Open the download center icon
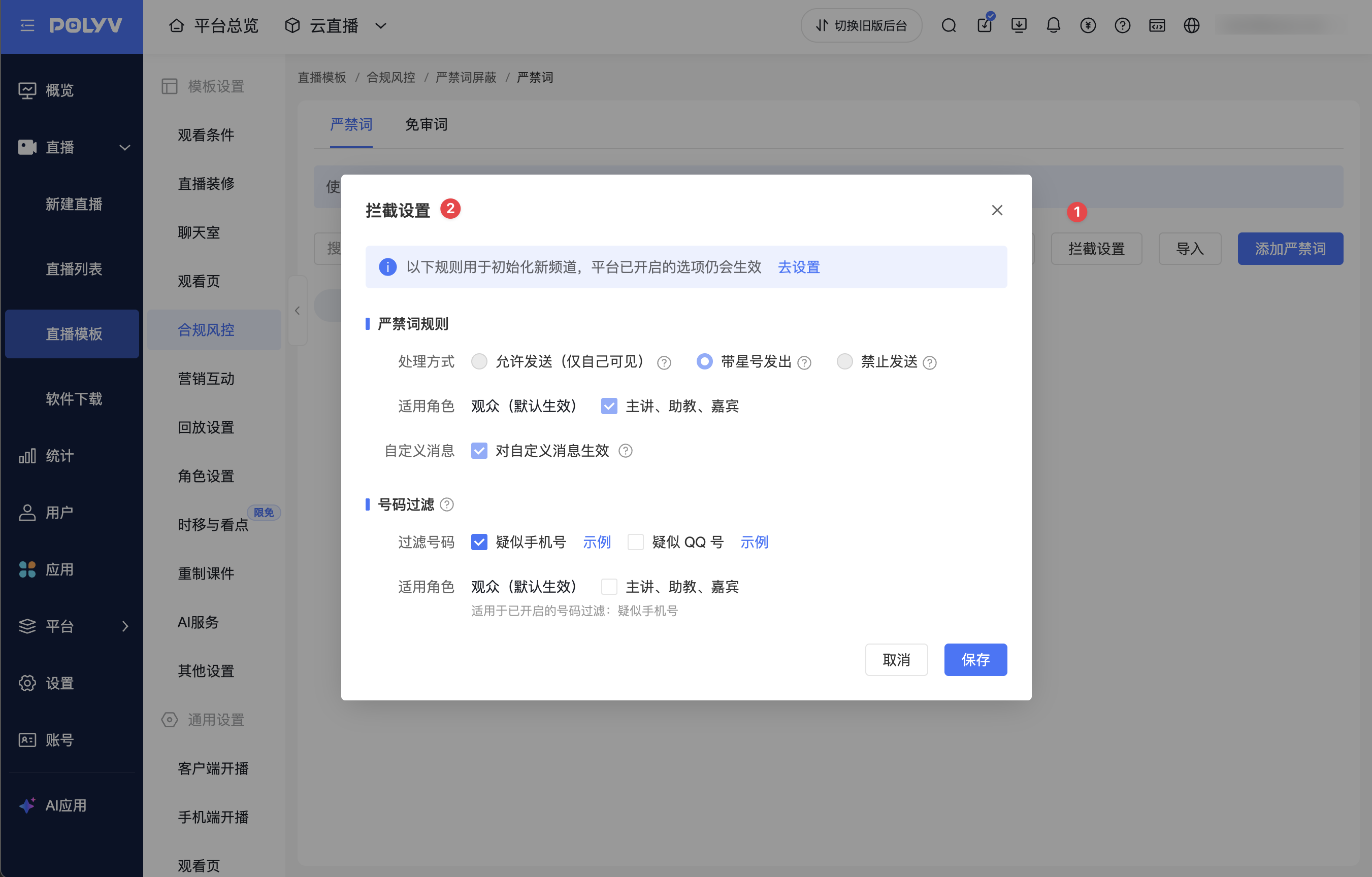 point(1019,25)
